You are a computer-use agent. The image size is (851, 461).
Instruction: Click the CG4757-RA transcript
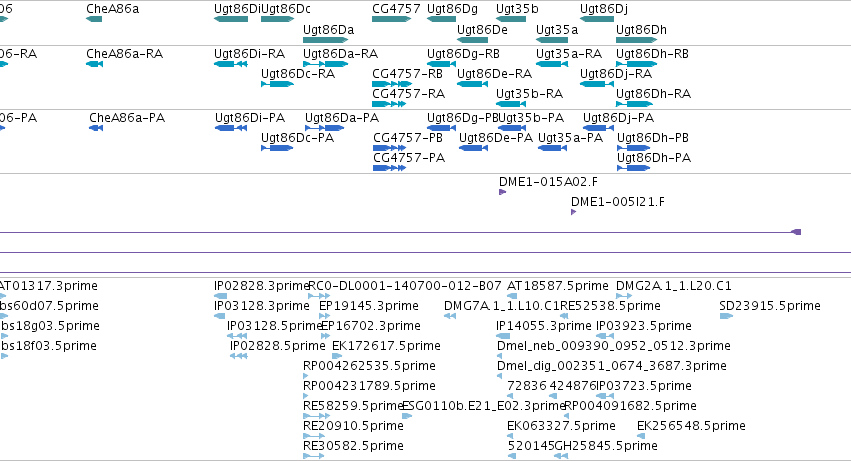click(x=389, y=104)
